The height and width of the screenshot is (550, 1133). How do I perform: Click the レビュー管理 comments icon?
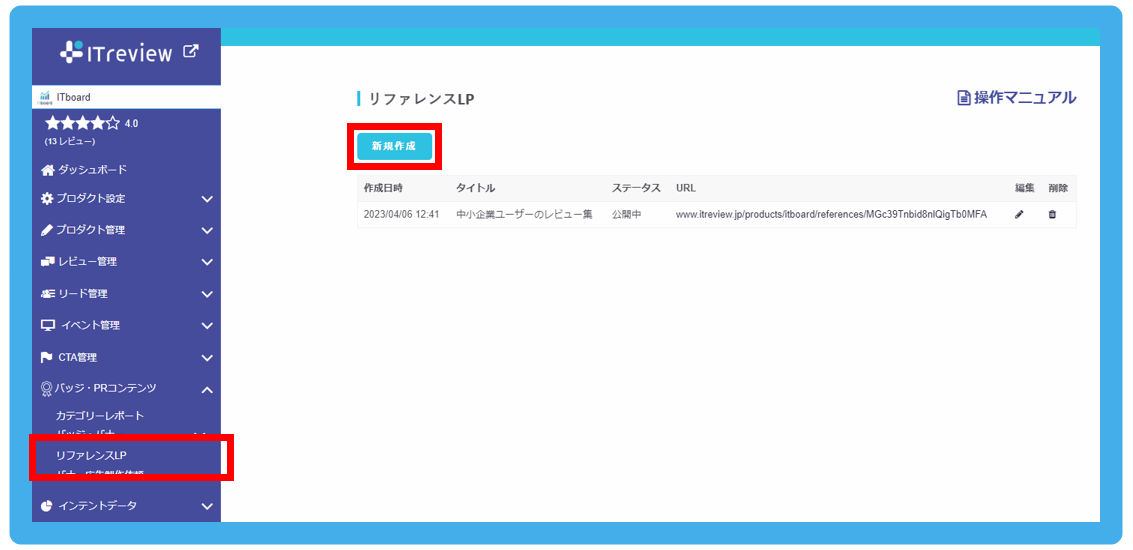coord(48,262)
